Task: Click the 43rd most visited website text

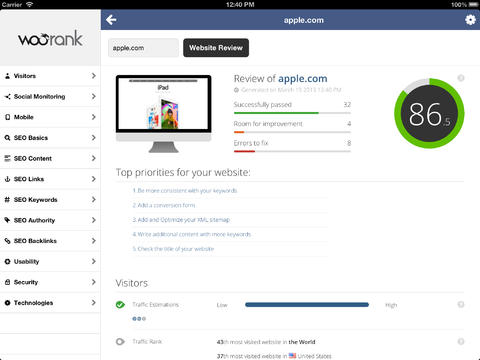Action: tap(266, 342)
